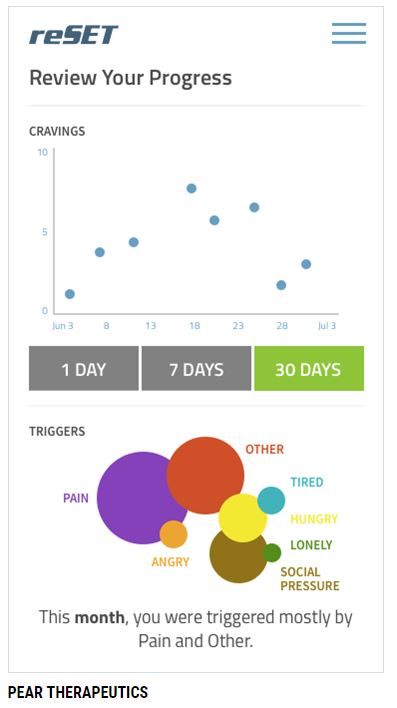This screenshot has width=397, height=708.
Task: Click the purple Pain trigger bubble
Action: point(135,497)
